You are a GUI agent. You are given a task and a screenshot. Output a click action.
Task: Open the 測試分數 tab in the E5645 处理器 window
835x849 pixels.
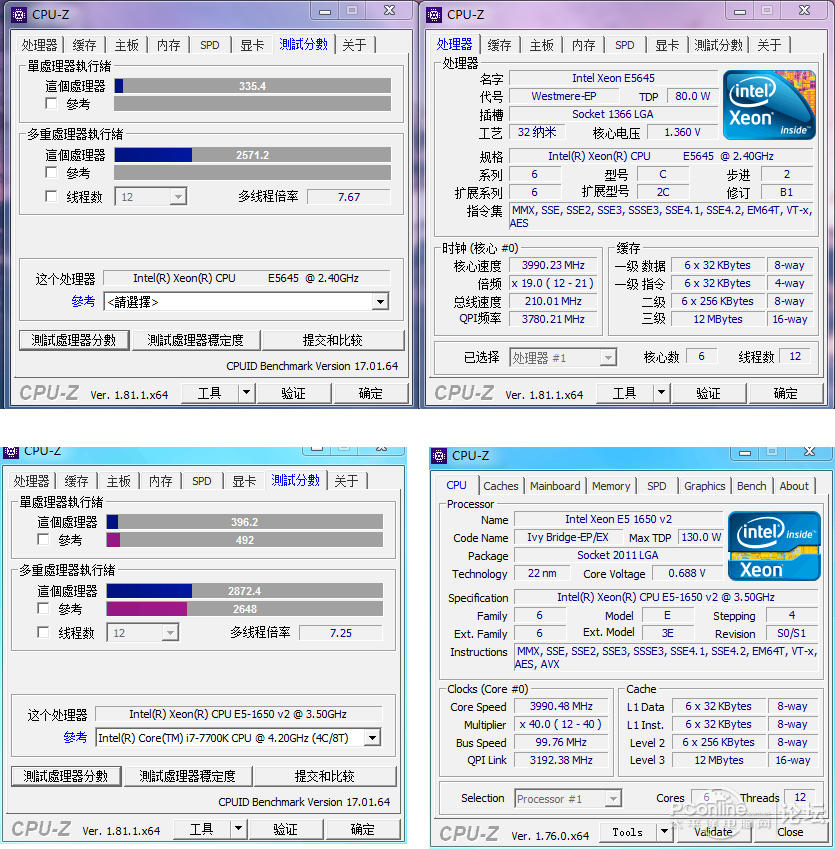coord(718,45)
